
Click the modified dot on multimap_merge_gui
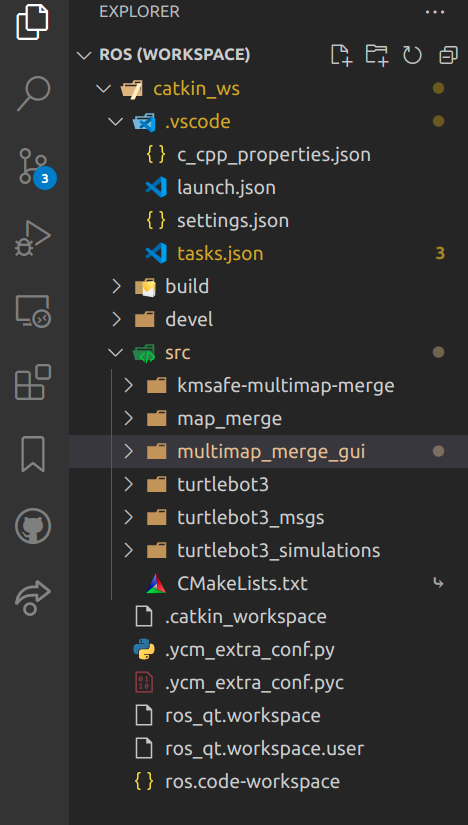pos(438,451)
